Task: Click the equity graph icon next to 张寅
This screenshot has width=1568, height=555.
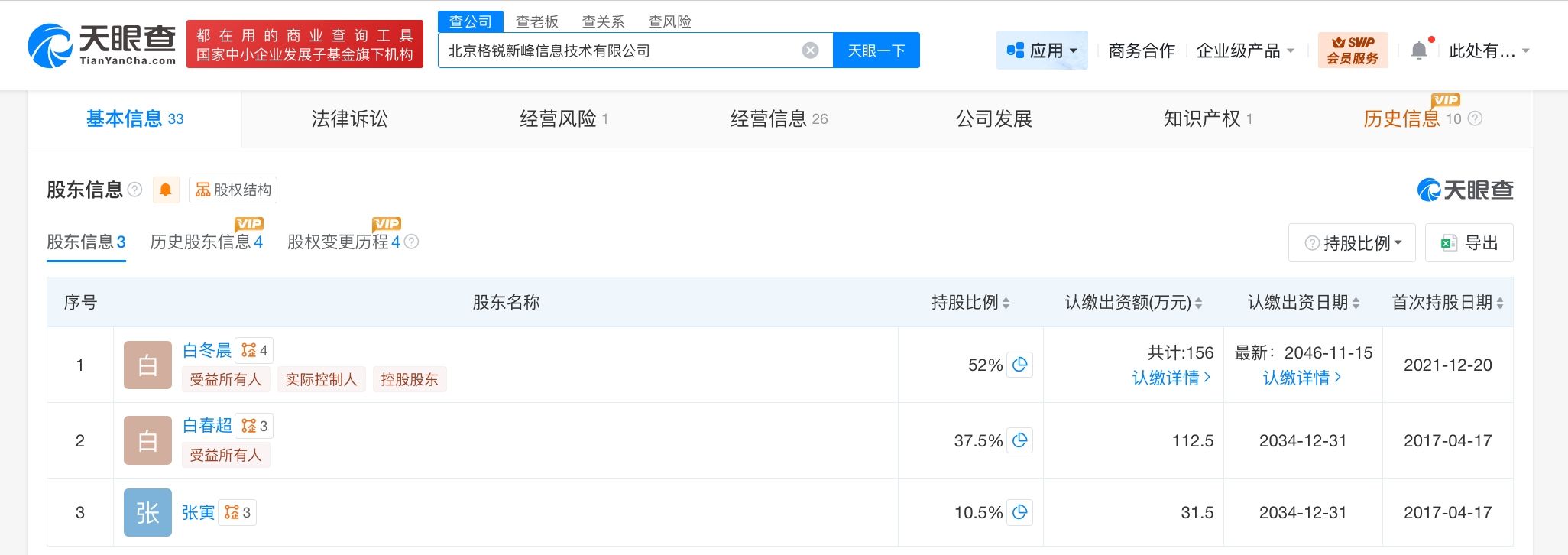Action: point(237,512)
